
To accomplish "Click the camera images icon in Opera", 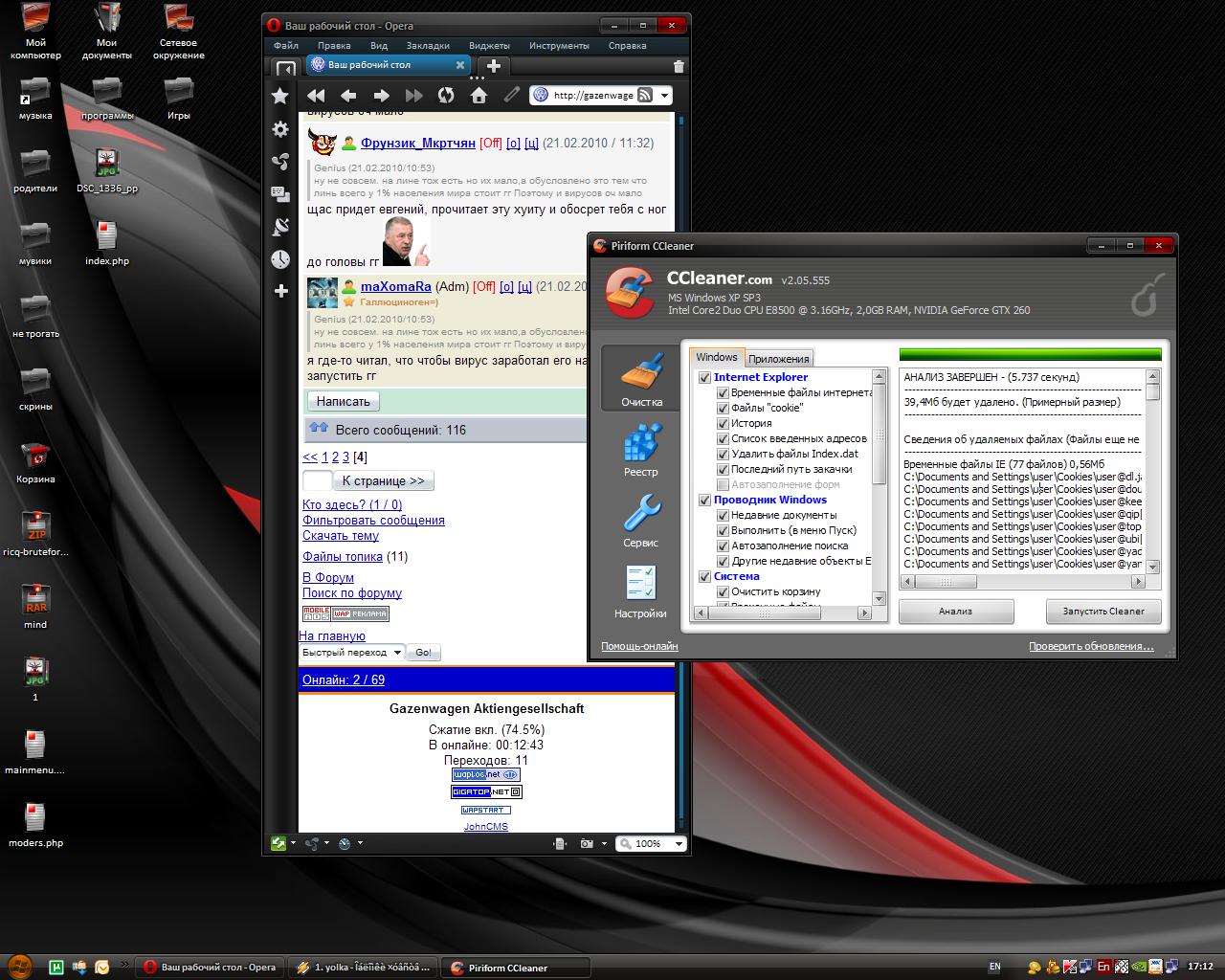I will click(x=587, y=843).
